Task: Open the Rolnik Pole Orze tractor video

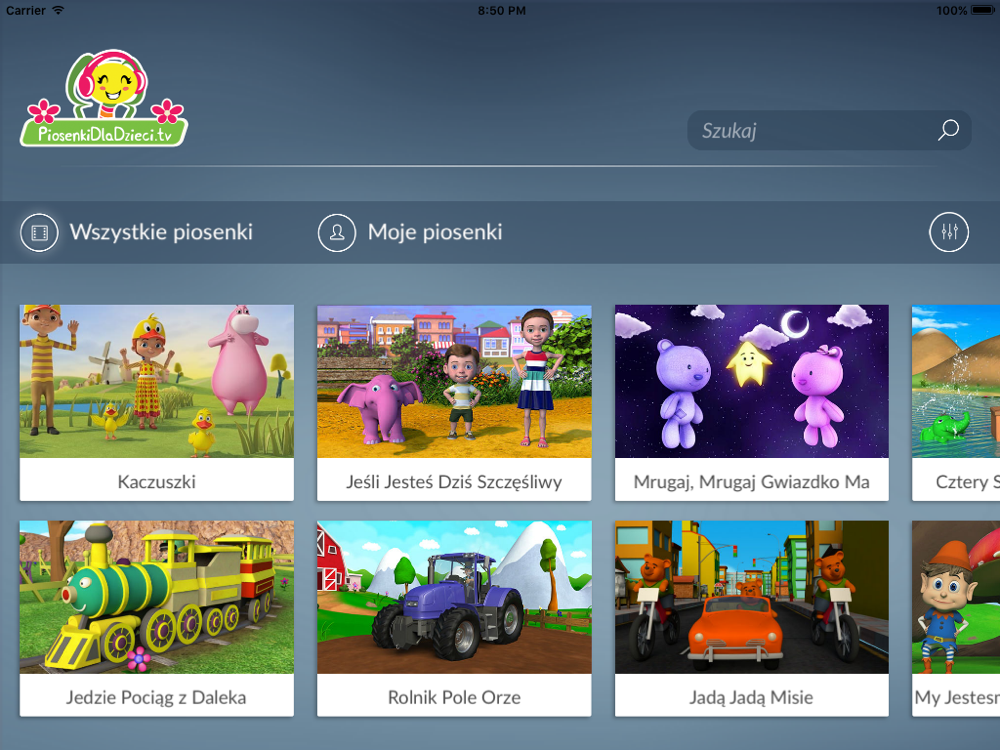Action: (x=454, y=597)
